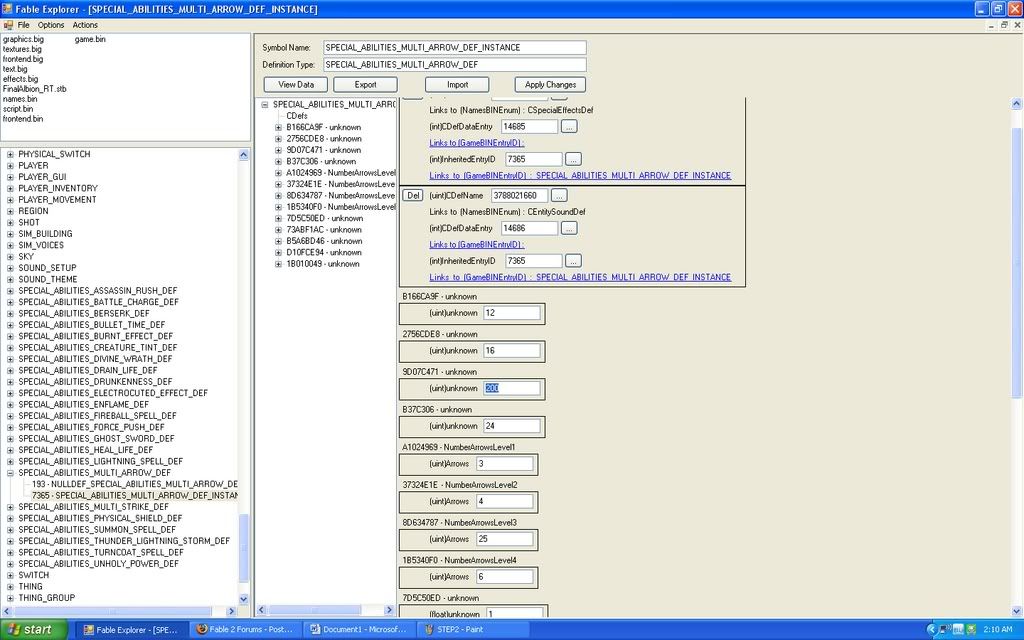Select SPECIAL_ABILITIES_HEAL_LIFE_DEF in tree

click(x=86, y=450)
